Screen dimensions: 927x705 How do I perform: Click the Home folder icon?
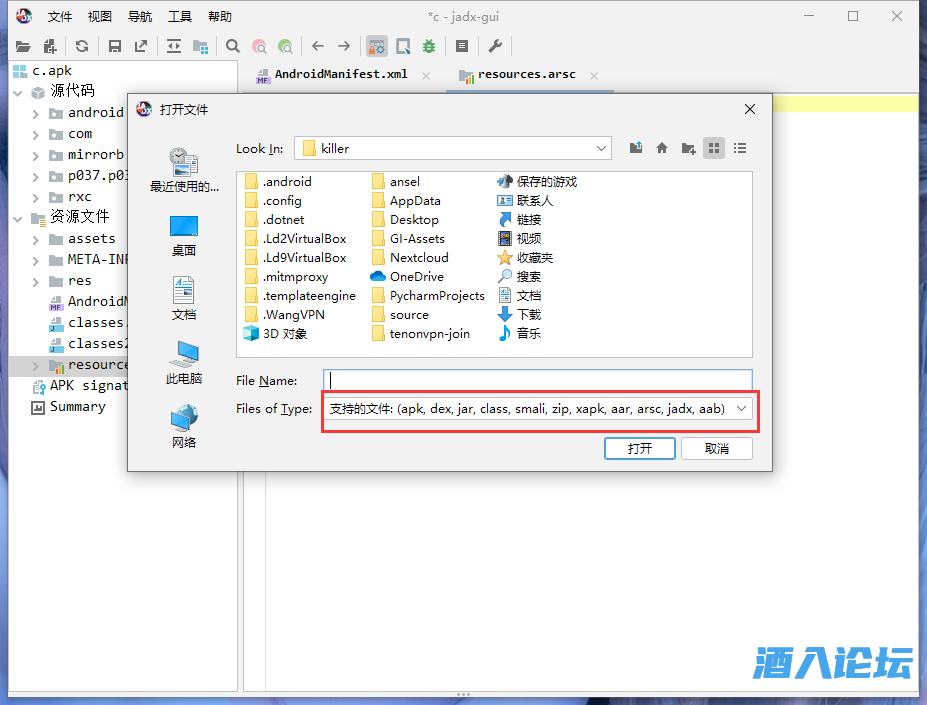662,148
